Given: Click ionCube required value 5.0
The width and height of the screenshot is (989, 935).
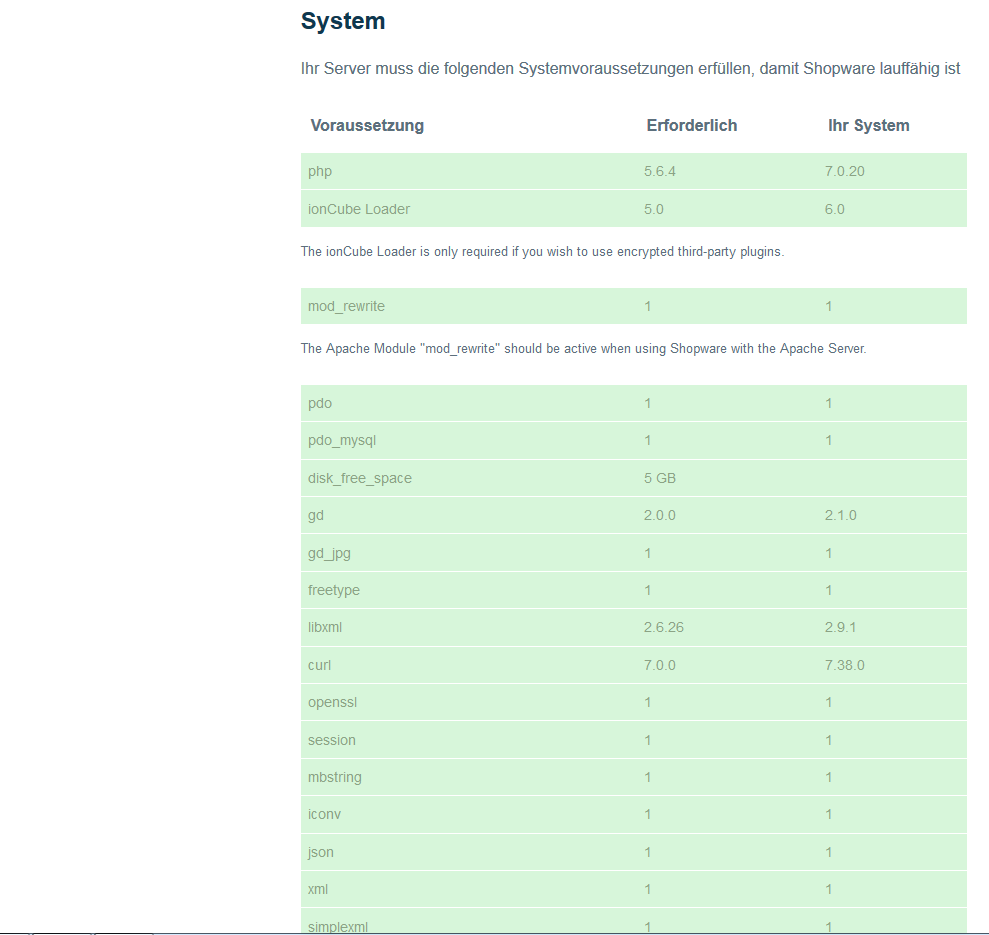Looking at the screenshot, I should [x=653, y=209].
